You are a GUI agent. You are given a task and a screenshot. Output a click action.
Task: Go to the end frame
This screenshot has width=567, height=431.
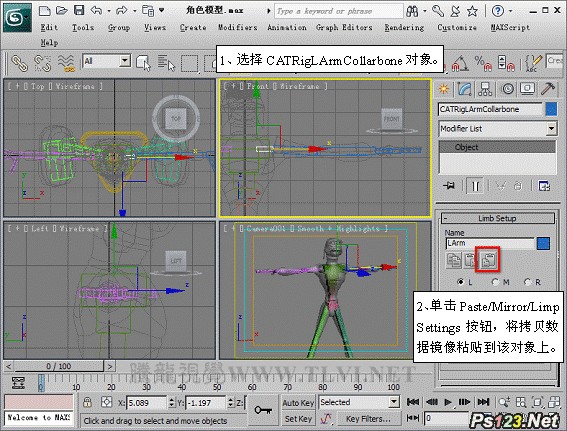pyautogui.click(x=483, y=402)
